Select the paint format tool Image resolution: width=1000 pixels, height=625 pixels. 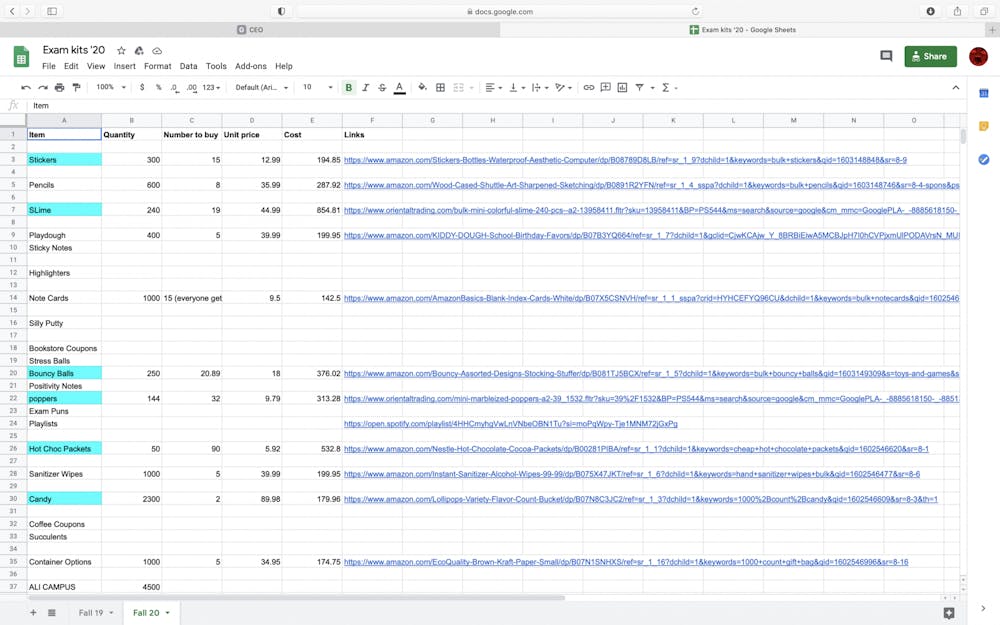(76, 88)
